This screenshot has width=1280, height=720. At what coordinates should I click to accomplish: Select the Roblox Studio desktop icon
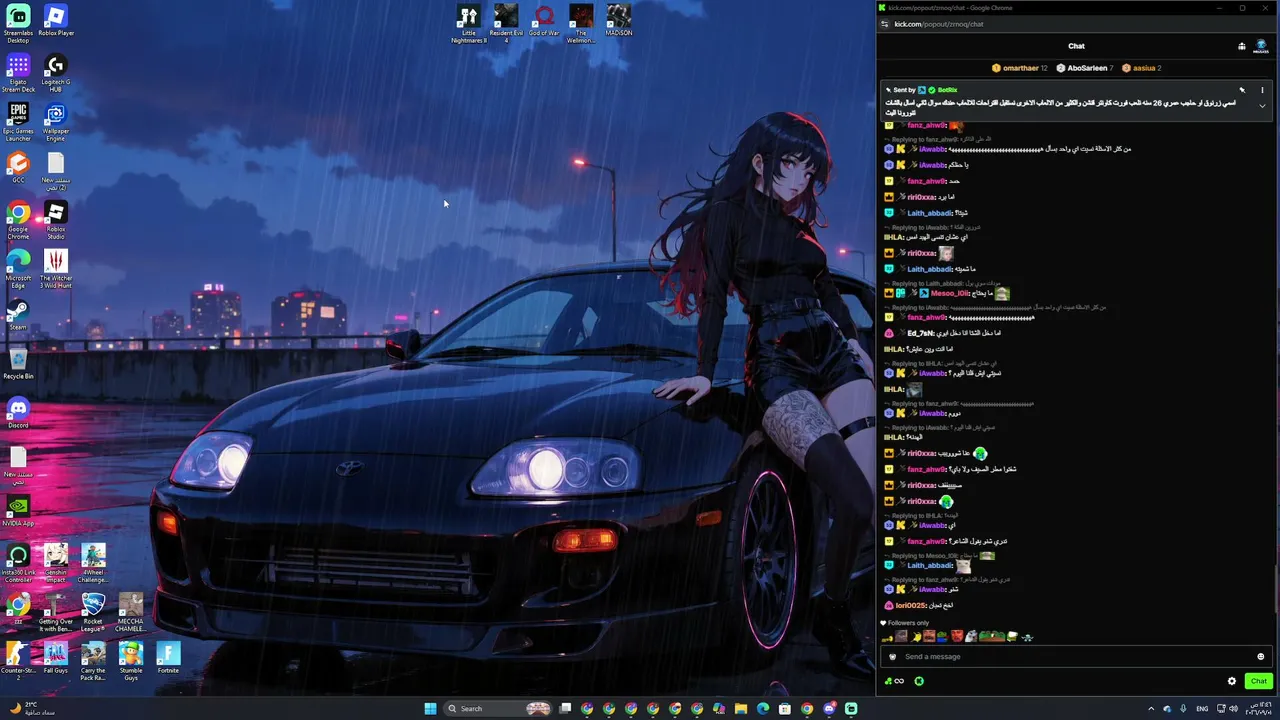click(x=56, y=220)
